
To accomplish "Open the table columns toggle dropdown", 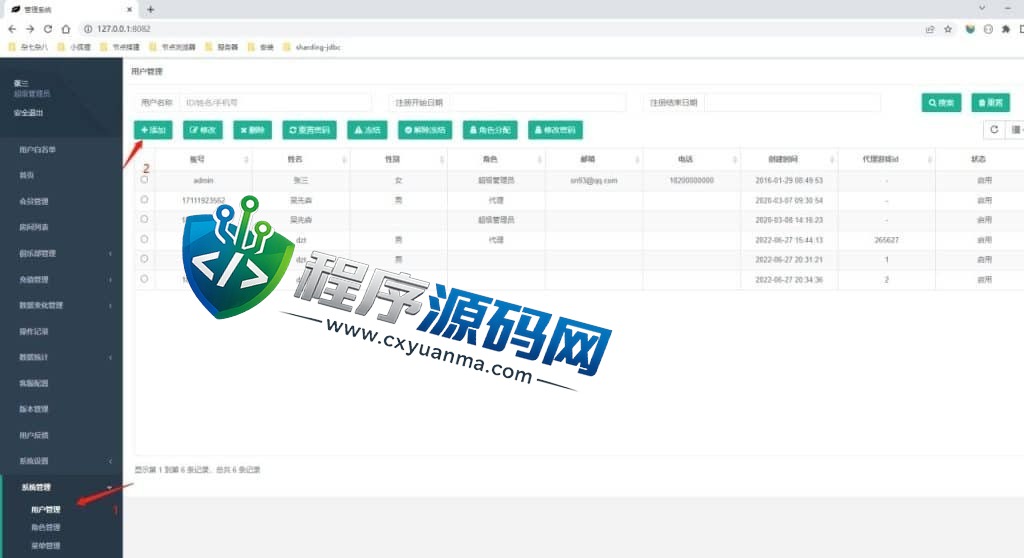I will [1016, 129].
